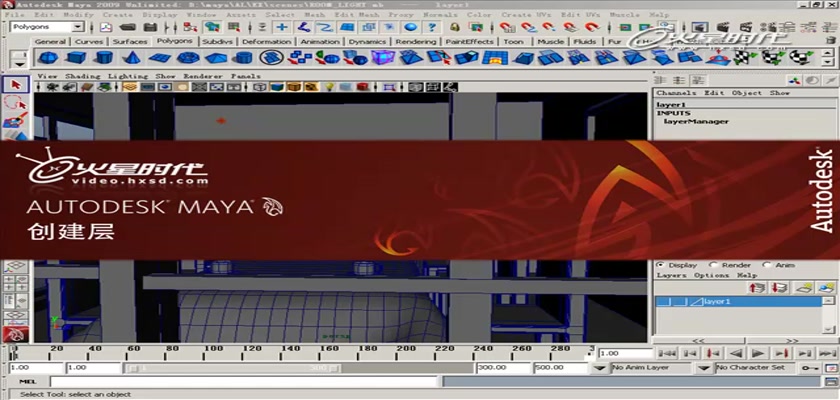Switch to select by object type mode
Screen dimensions: 840x400
[x=213, y=27]
